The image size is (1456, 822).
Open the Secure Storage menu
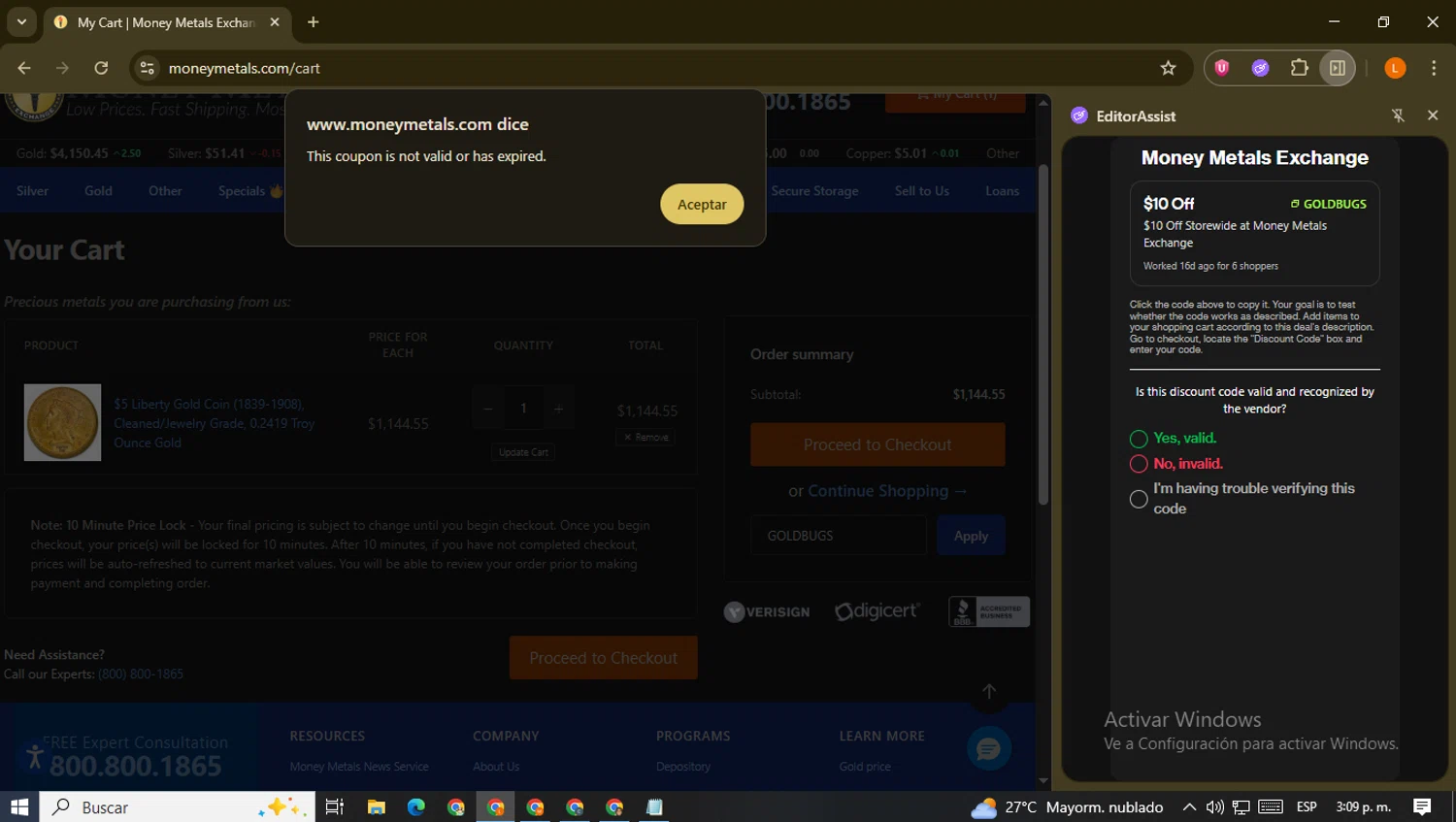coord(814,190)
